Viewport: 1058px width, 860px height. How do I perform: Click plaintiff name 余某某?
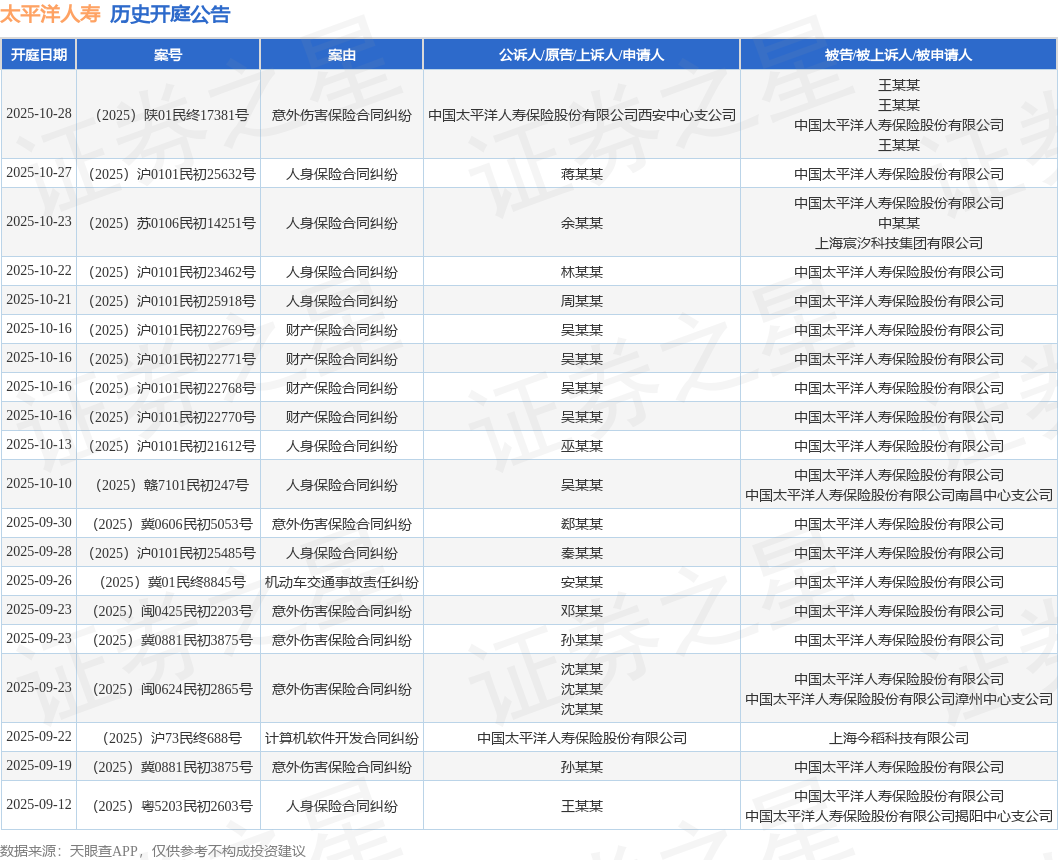(x=582, y=223)
